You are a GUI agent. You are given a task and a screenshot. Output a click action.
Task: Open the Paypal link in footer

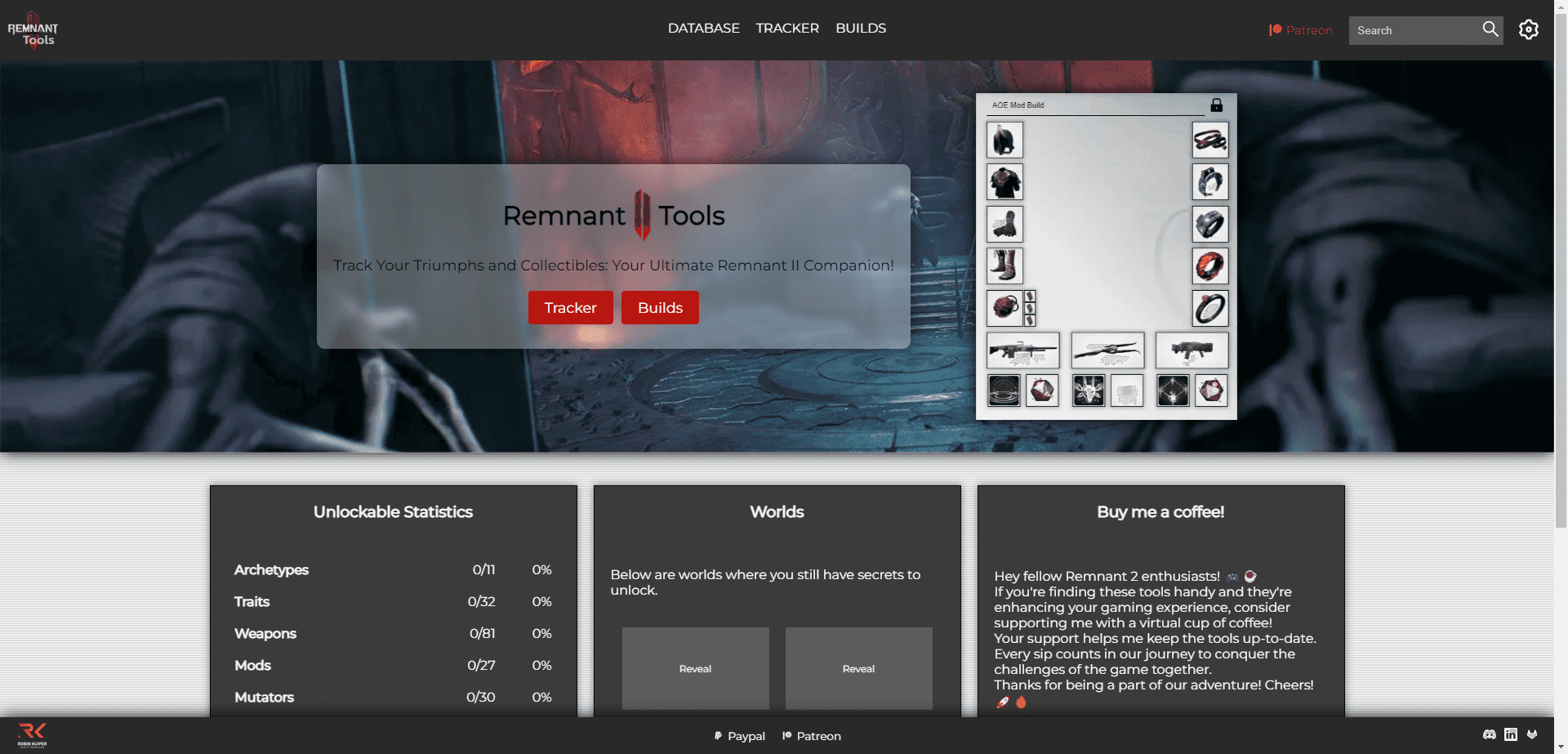(x=739, y=736)
